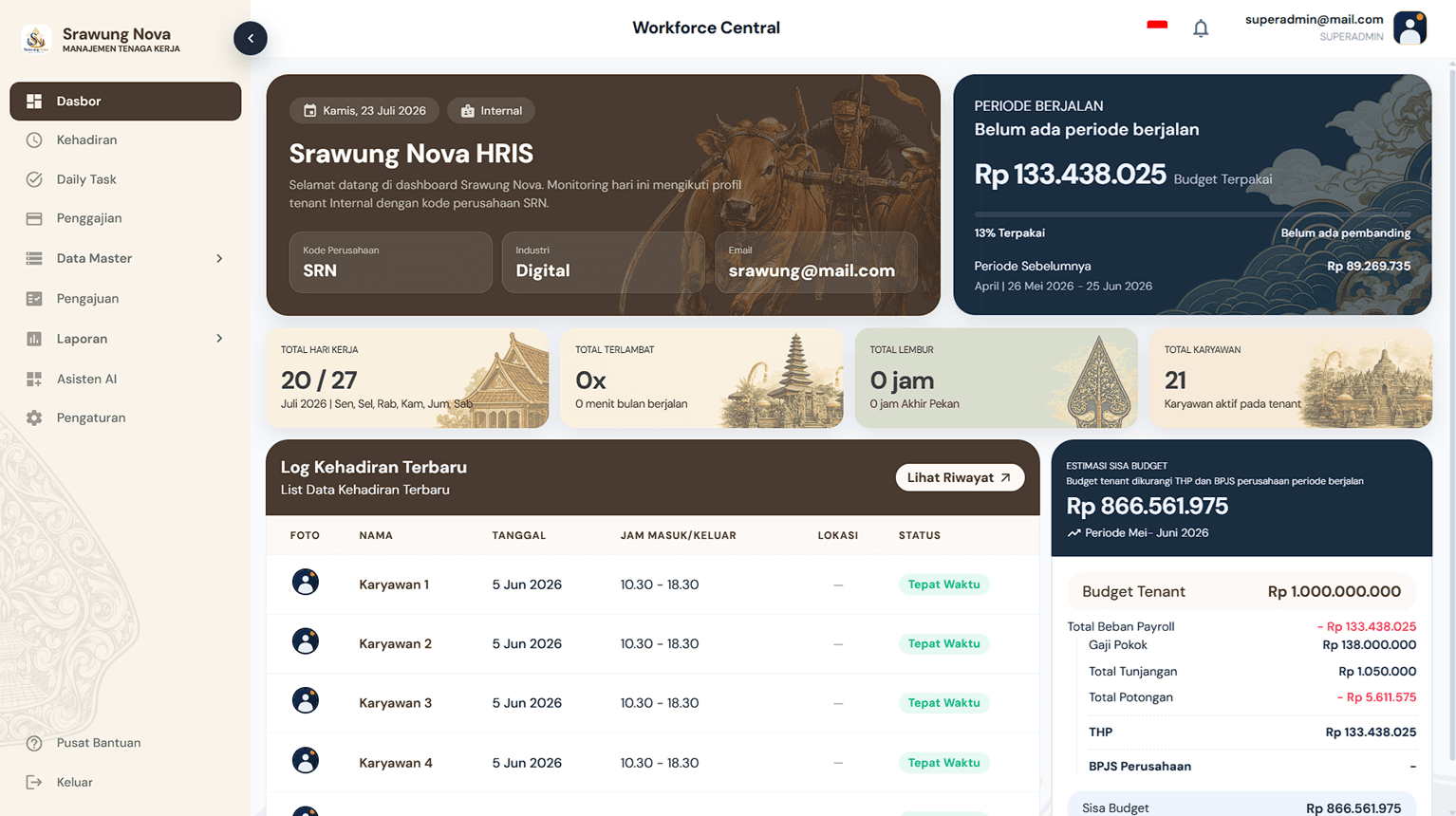
Task: Click the Industri Digital field
Action: click(x=603, y=262)
